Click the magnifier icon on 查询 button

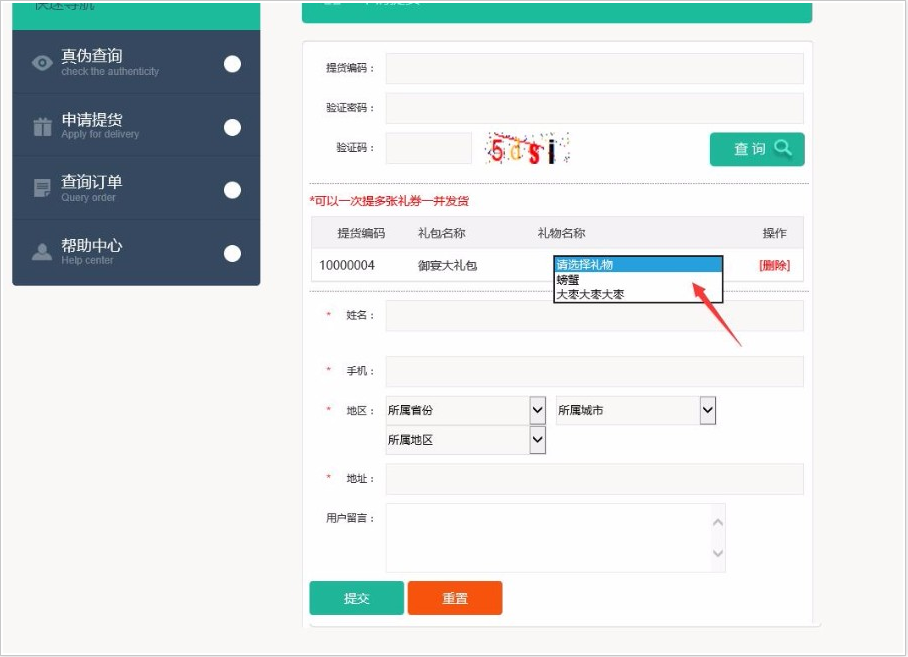pos(783,148)
